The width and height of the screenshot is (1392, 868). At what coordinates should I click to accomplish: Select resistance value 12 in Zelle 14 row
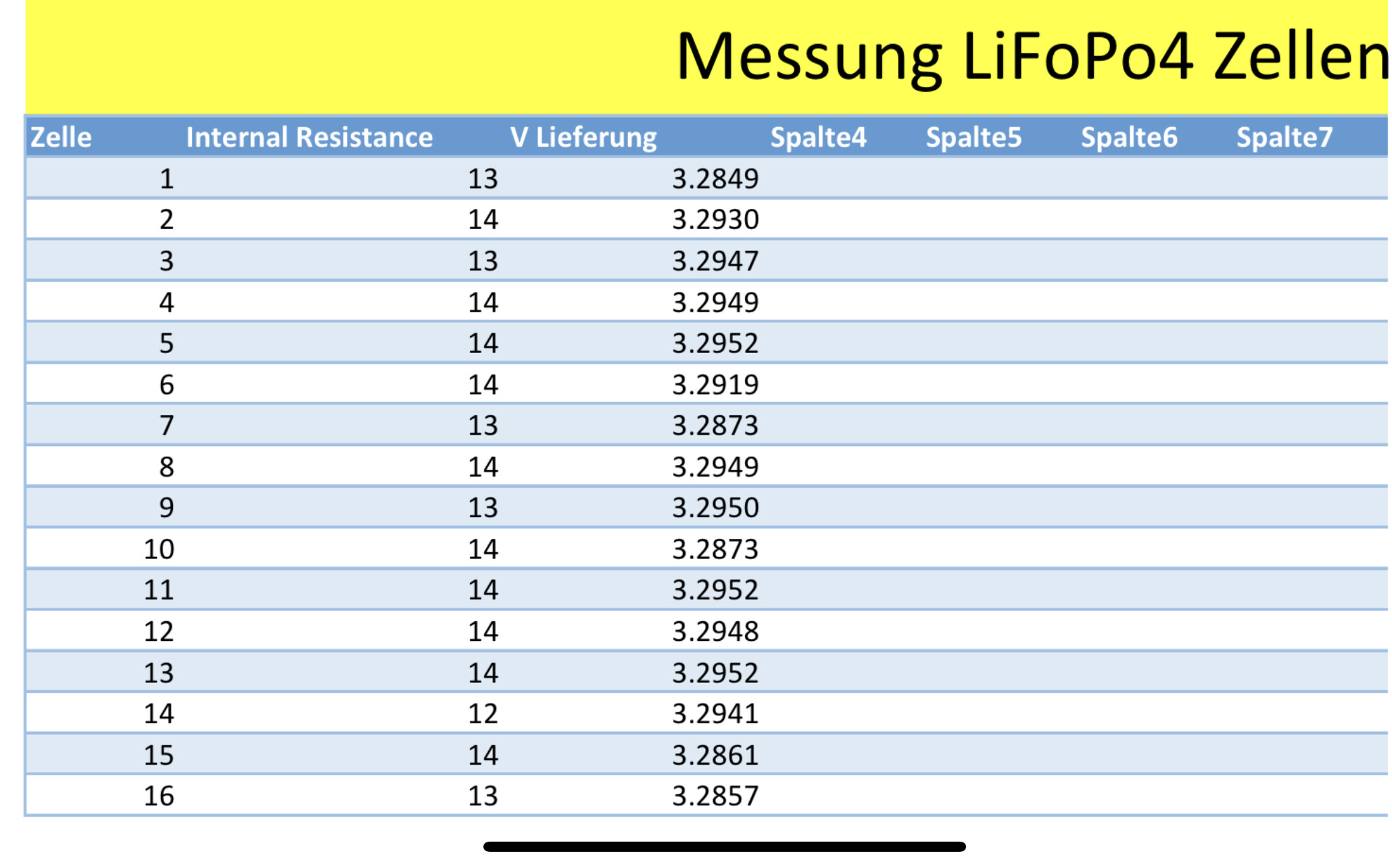(483, 714)
